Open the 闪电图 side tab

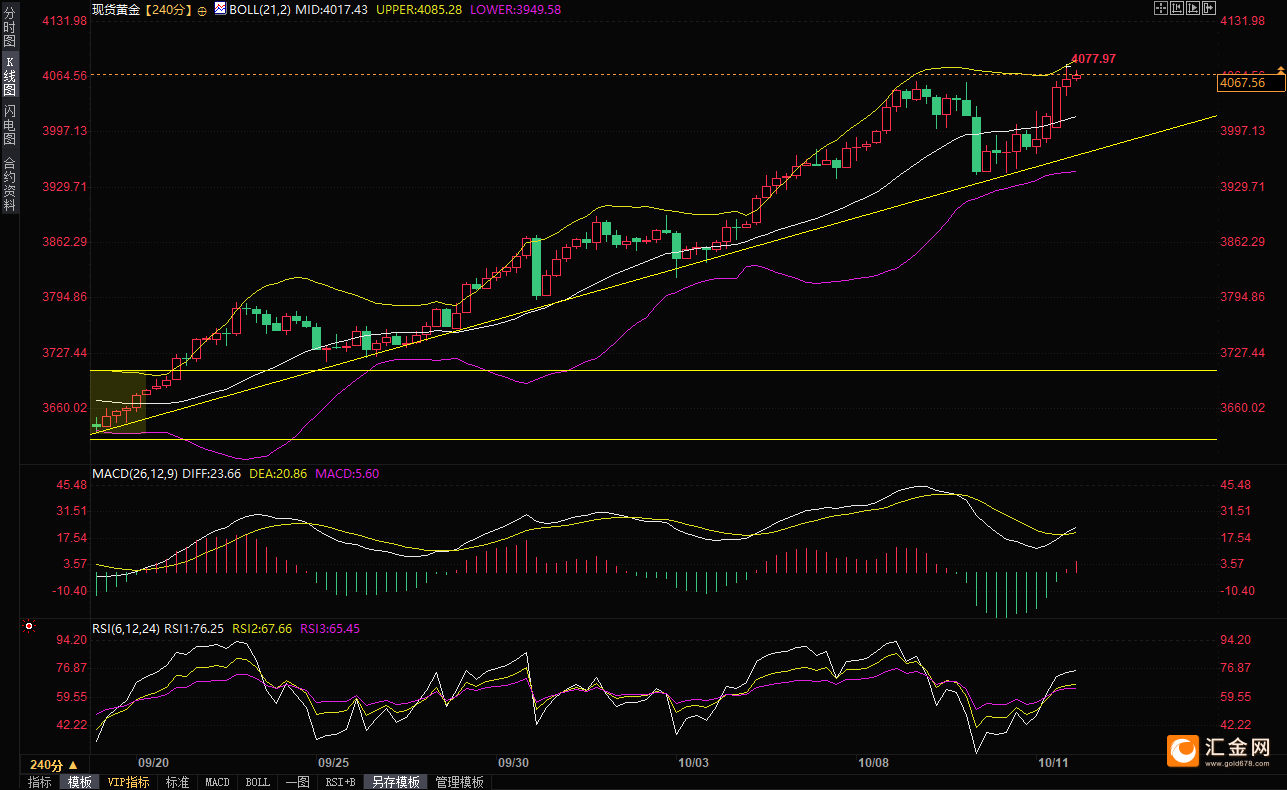(x=9, y=124)
